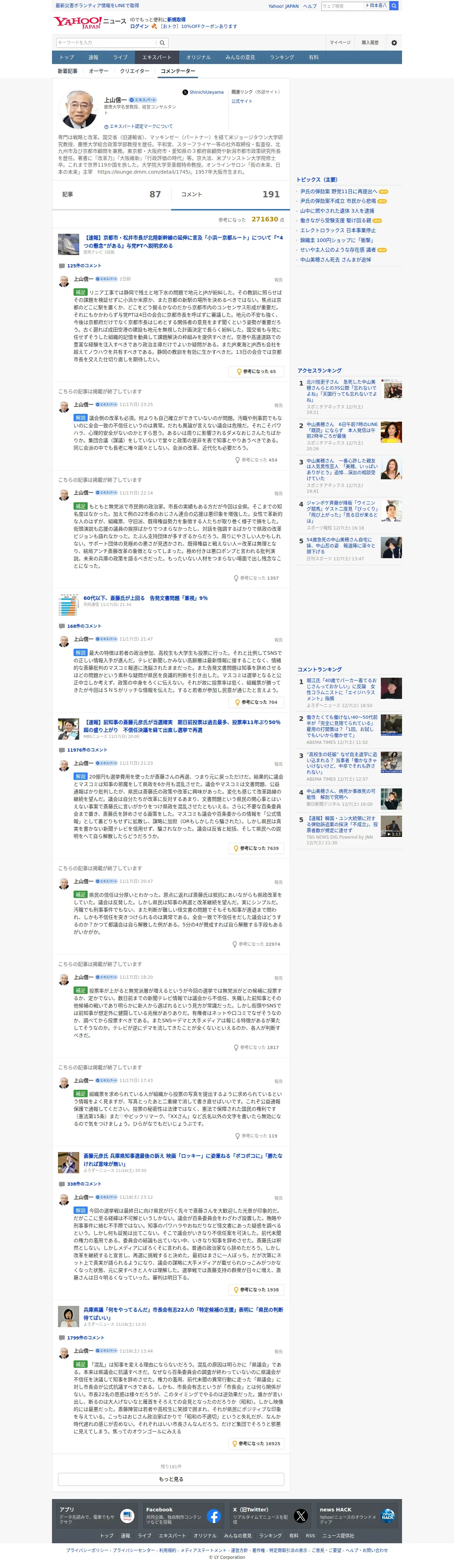The height and width of the screenshot is (1568, 454).
Task: Switch to the 新着記事 sub-tab
Action: click(x=68, y=71)
